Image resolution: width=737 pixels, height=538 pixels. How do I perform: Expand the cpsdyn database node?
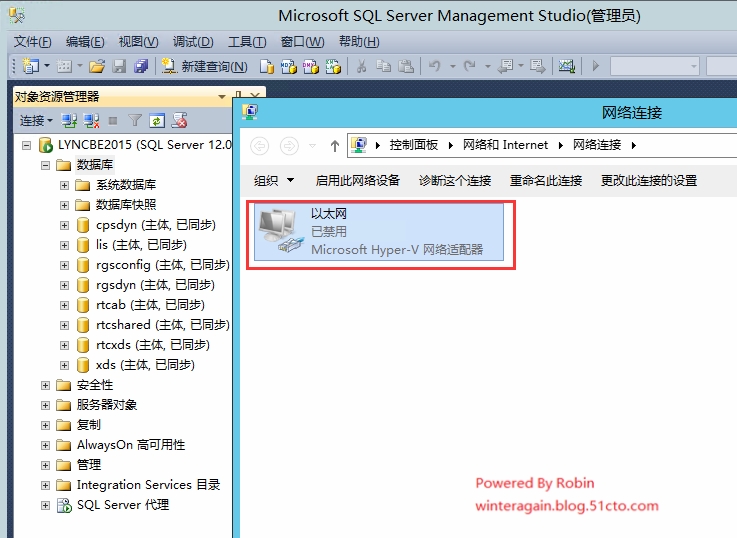pos(64,225)
